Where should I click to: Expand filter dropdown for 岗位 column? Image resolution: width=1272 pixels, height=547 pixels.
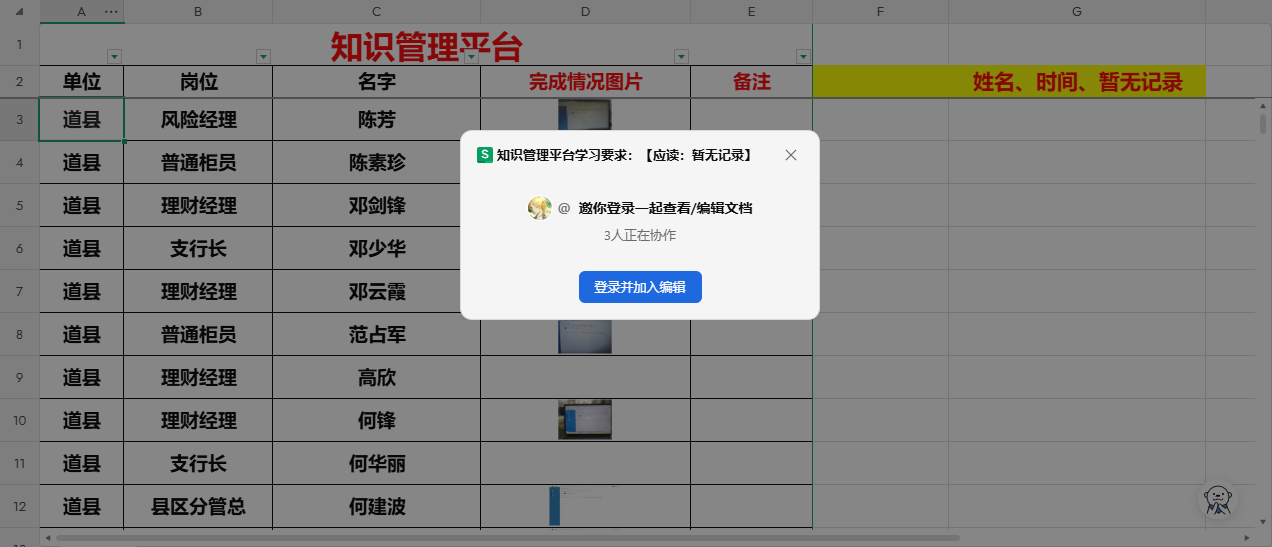[x=263, y=56]
